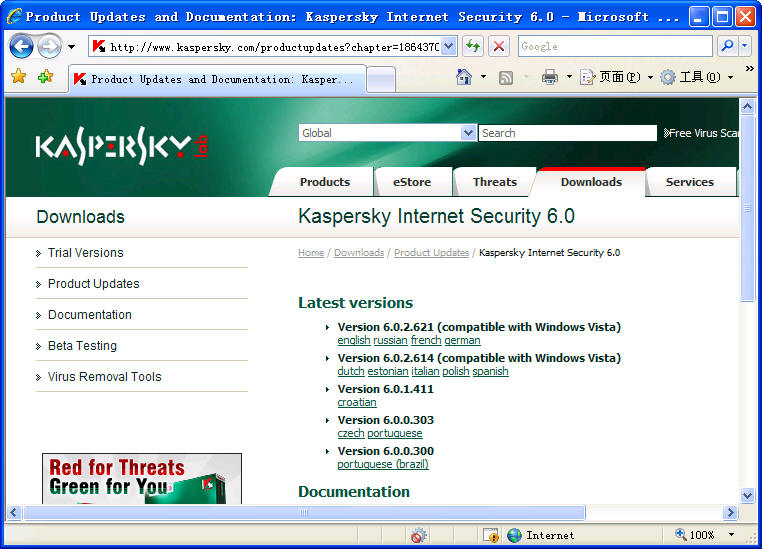This screenshot has height=549, width=762.
Task: Open the address bar history dropdown
Action: pos(449,47)
